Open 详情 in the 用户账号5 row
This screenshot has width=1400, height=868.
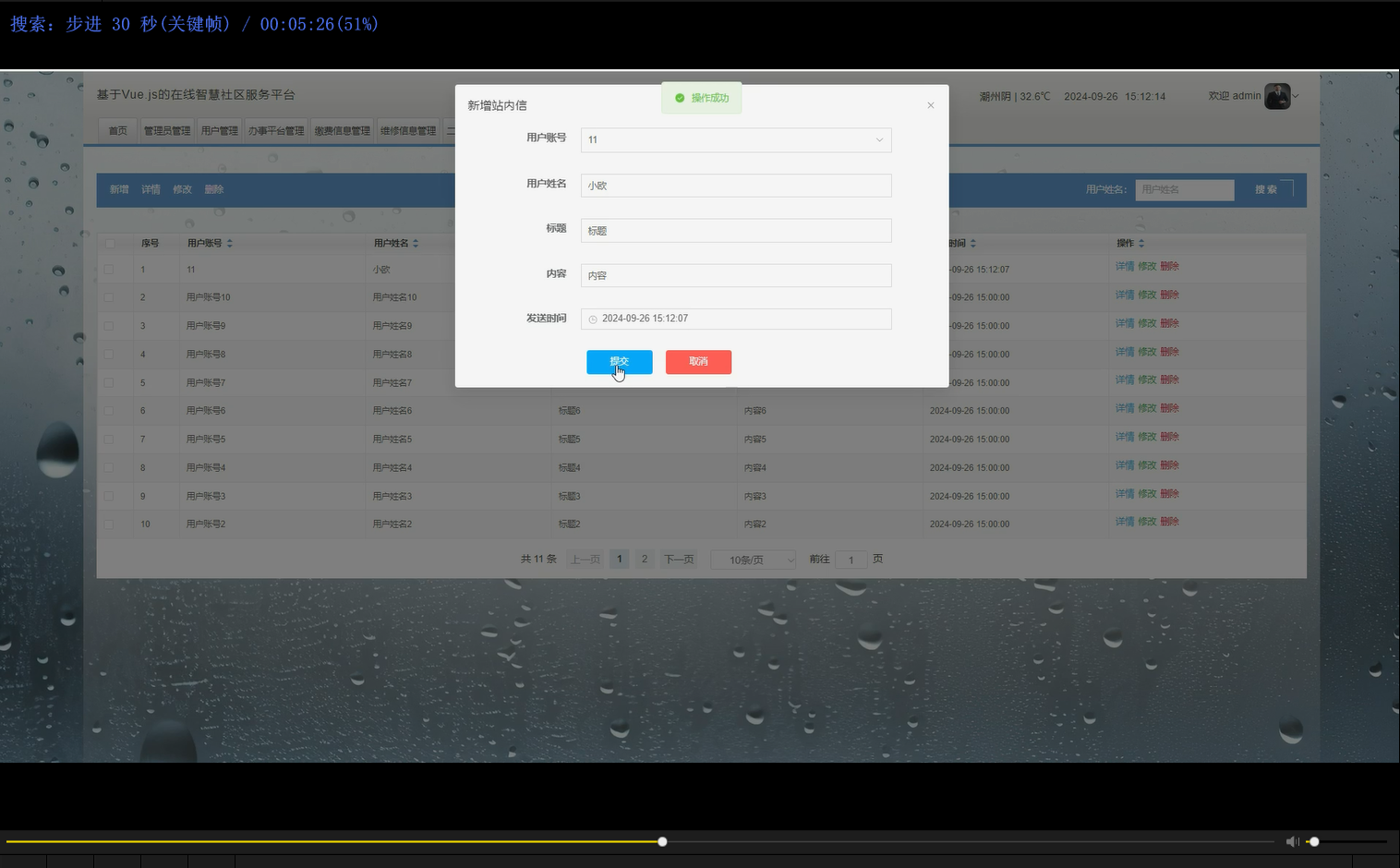tap(1124, 437)
